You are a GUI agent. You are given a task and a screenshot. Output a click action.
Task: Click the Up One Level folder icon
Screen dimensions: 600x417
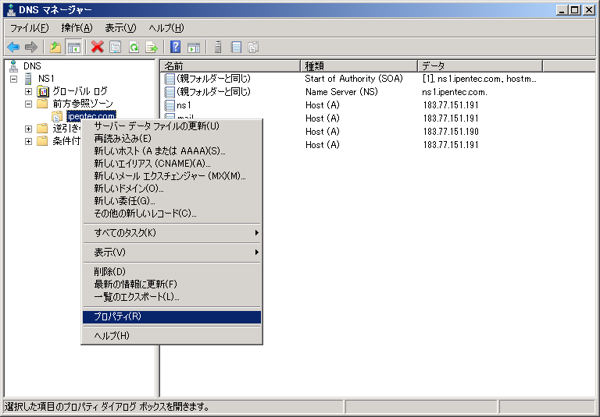(x=55, y=47)
